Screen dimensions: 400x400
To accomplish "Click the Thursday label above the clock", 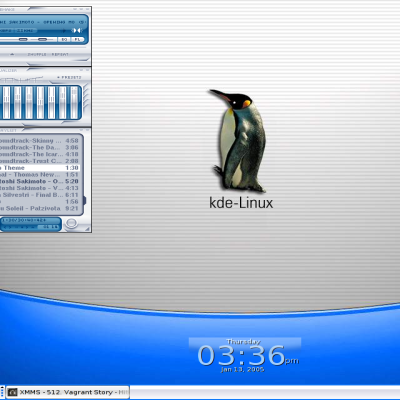I will pos(243,342).
